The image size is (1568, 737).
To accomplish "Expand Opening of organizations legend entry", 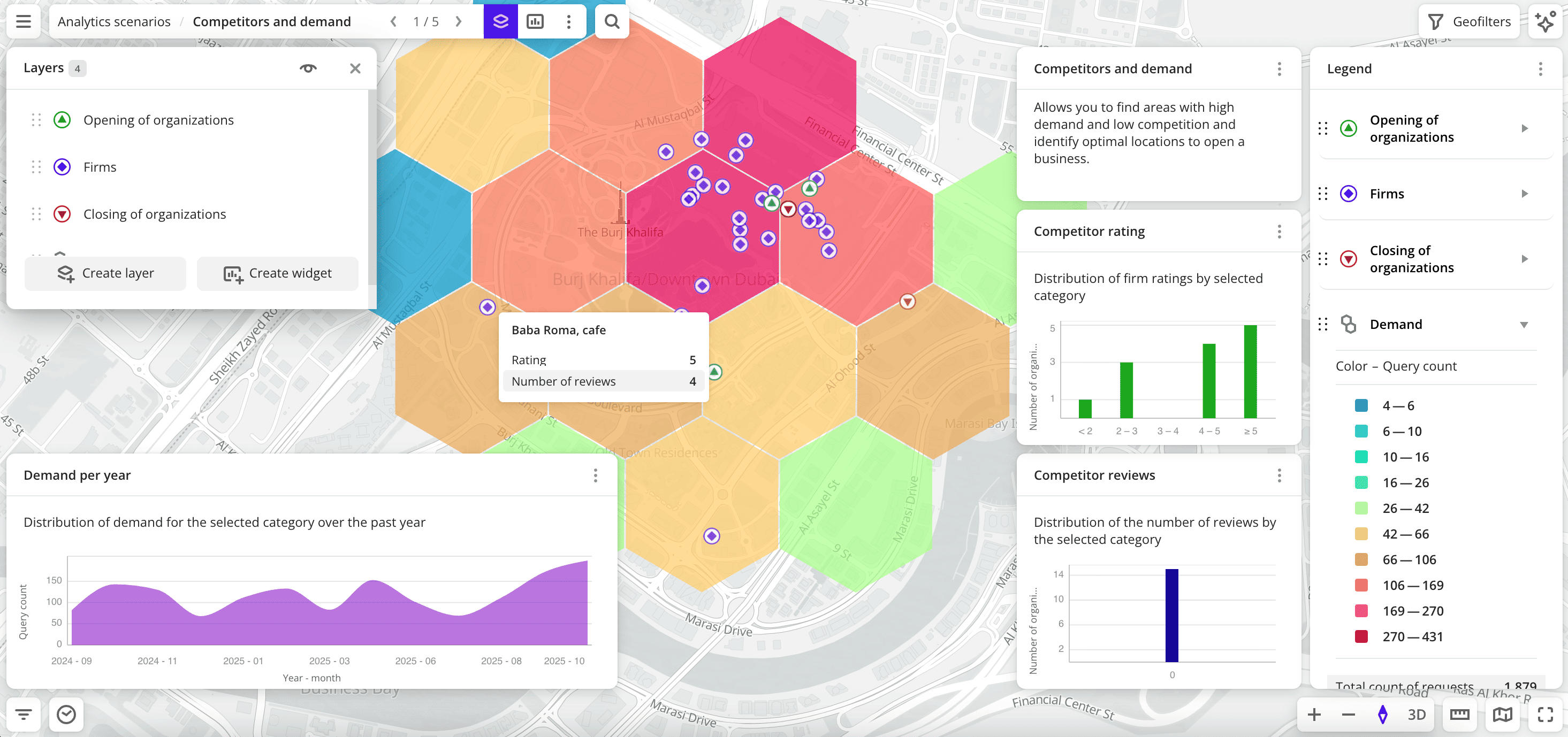I will pyautogui.click(x=1524, y=128).
